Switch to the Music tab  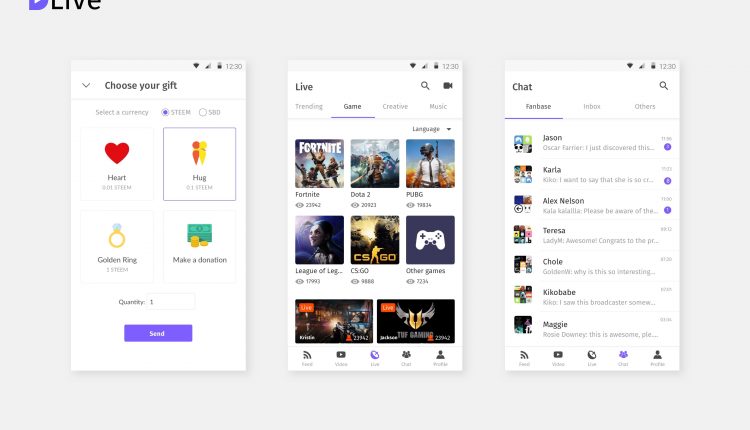pyautogui.click(x=438, y=107)
